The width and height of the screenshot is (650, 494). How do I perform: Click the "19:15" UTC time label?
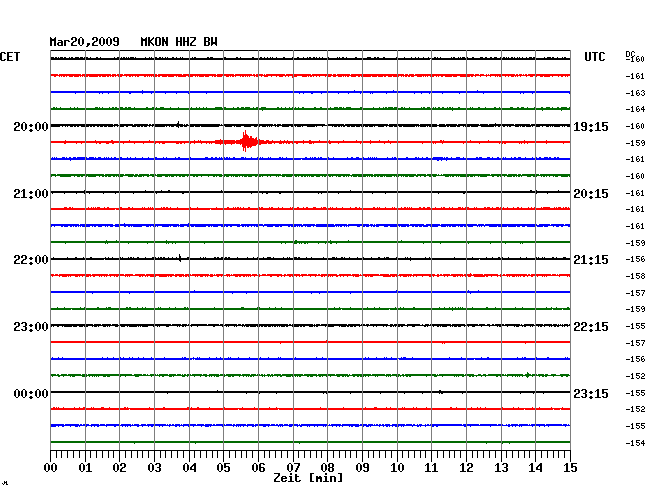(x=591, y=127)
